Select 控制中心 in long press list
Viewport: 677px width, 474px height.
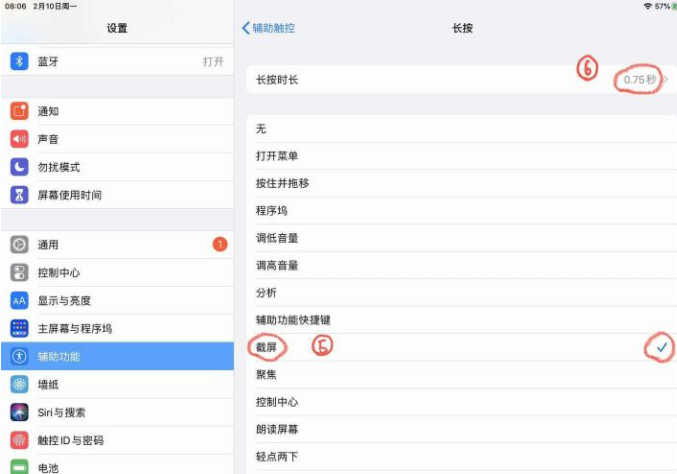pyautogui.click(x=461, y=402)
